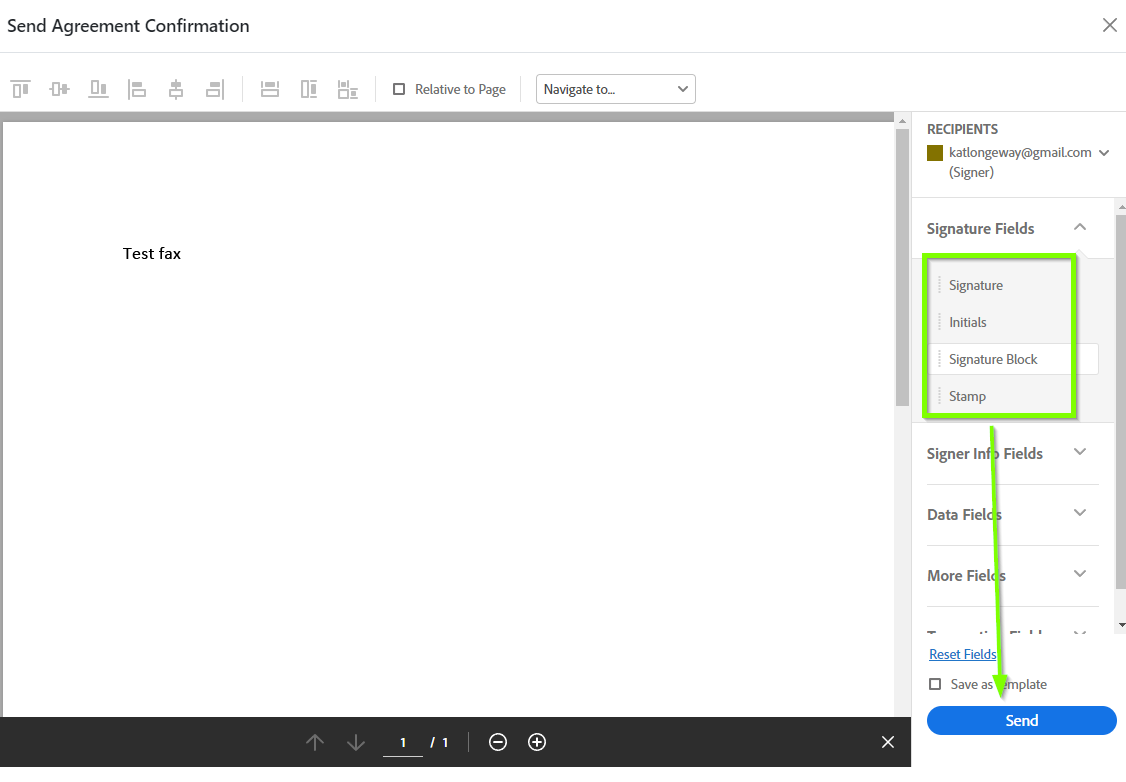Expand the Data Fields section
This screenshot has width=1126, height=782.
click(x=1079, y=513)
